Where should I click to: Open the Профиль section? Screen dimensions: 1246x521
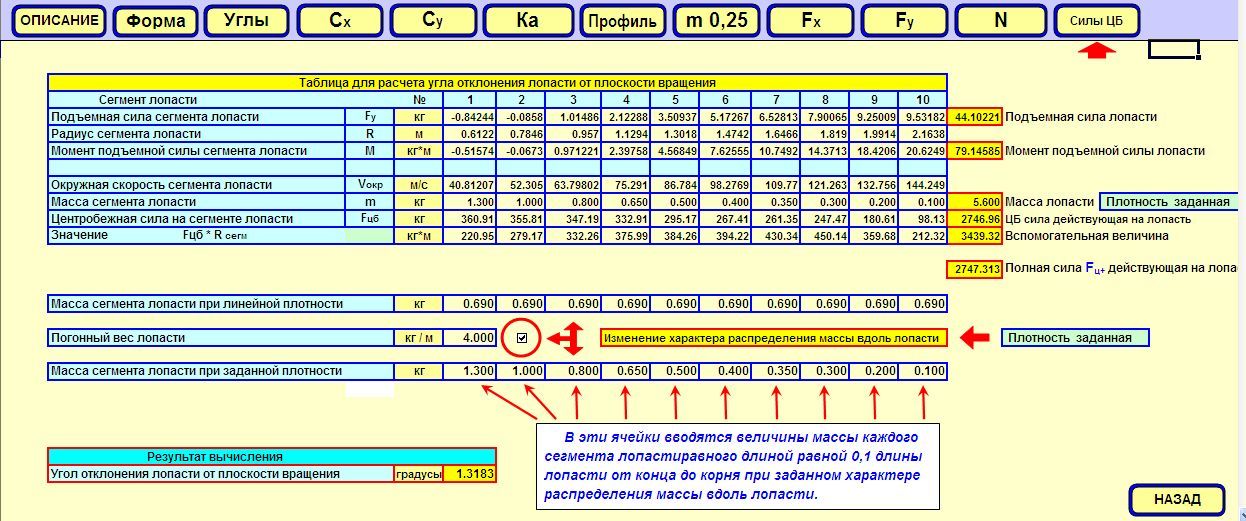coord(622,21)
